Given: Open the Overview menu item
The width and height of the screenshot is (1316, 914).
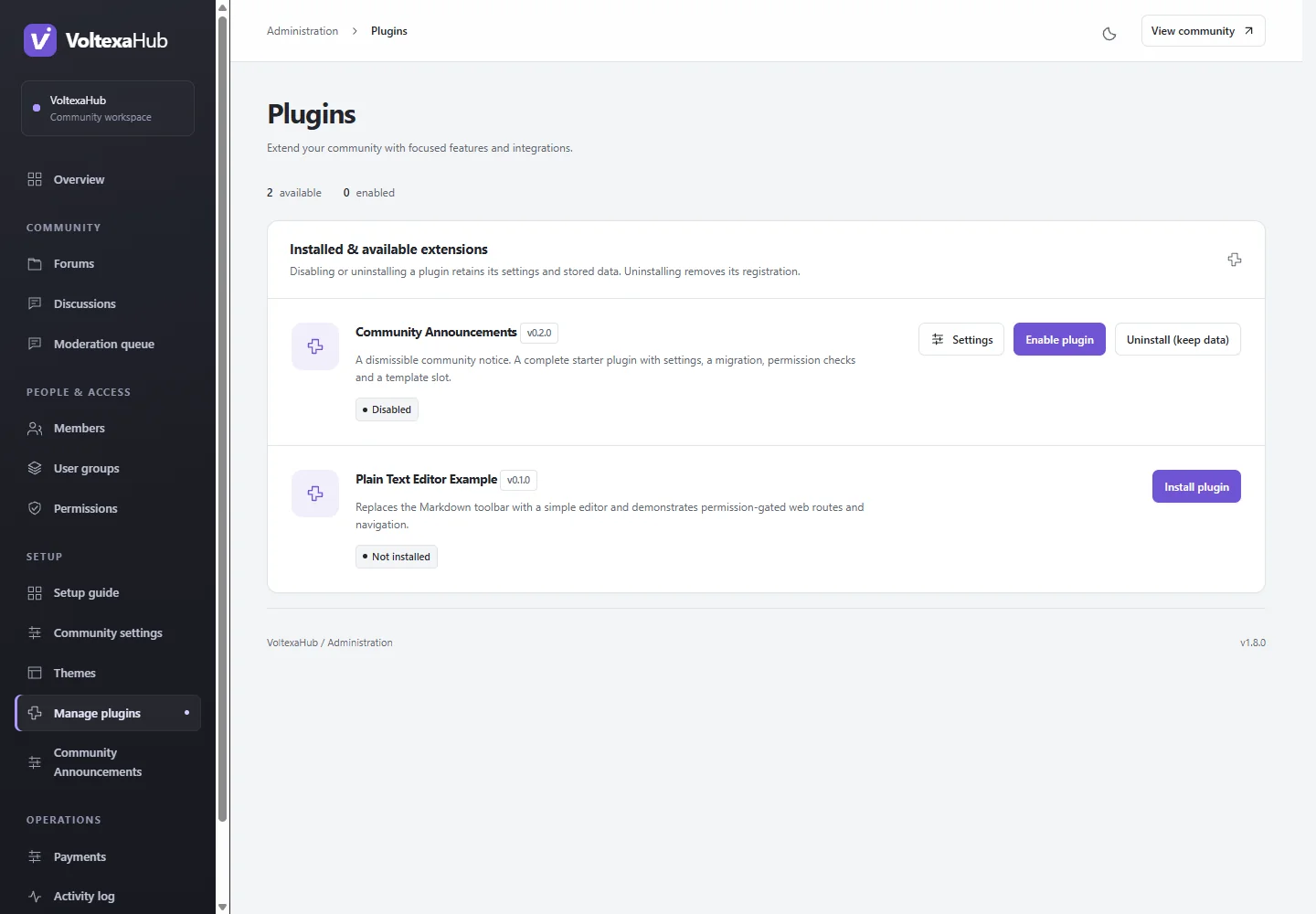Looking at the screenshot, I should pos(108,179).
